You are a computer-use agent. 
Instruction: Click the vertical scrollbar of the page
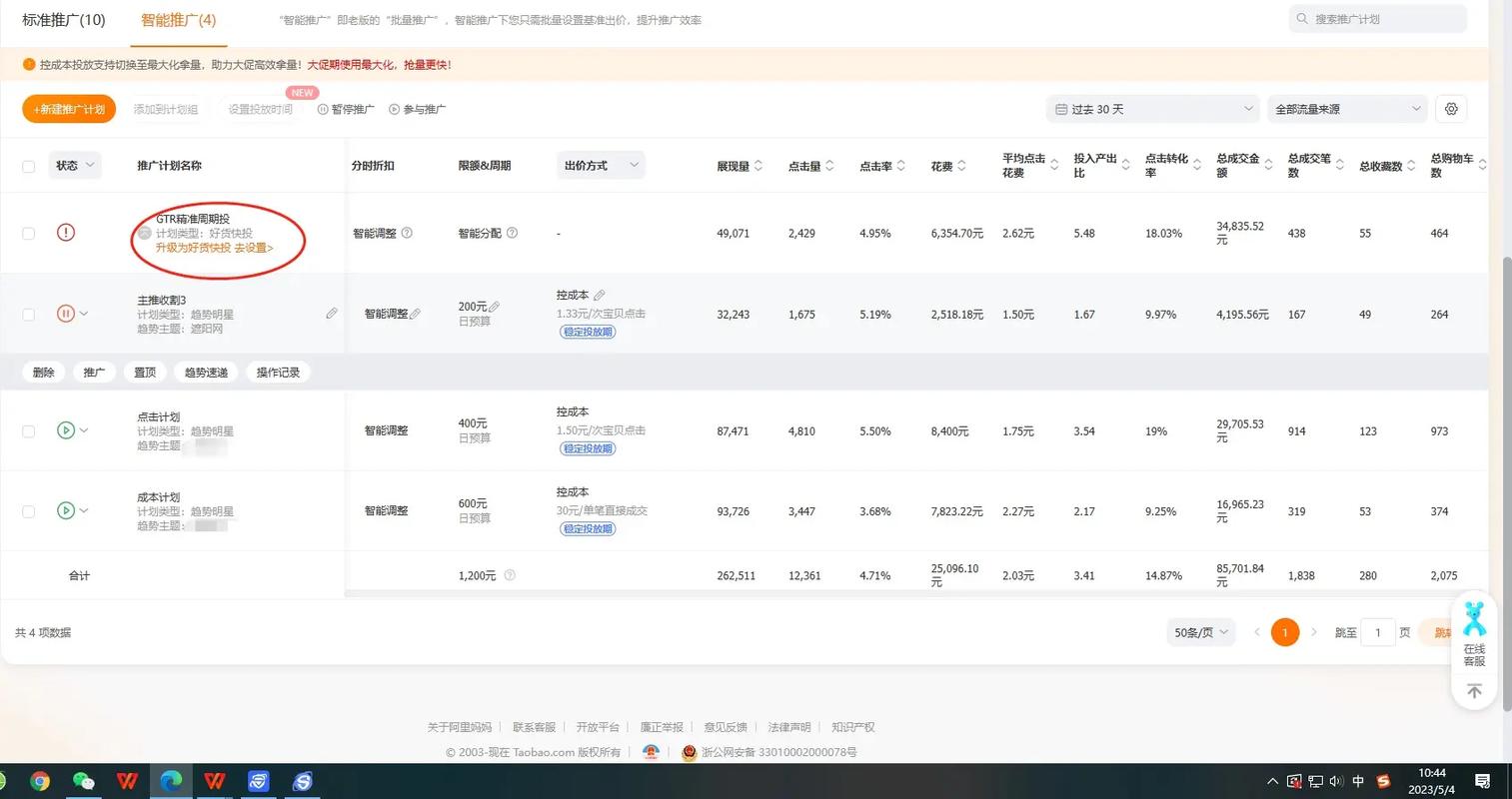tap(1507, 483)
